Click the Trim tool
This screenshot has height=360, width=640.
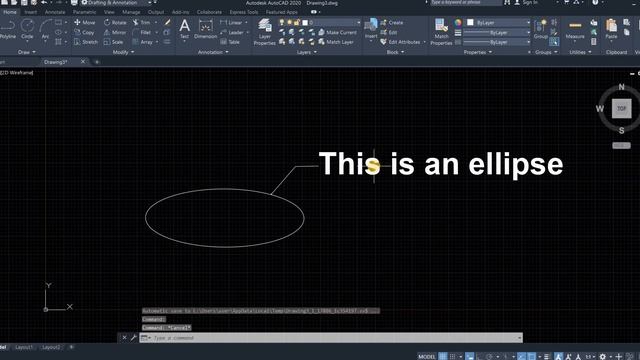[x=142, y=22]
